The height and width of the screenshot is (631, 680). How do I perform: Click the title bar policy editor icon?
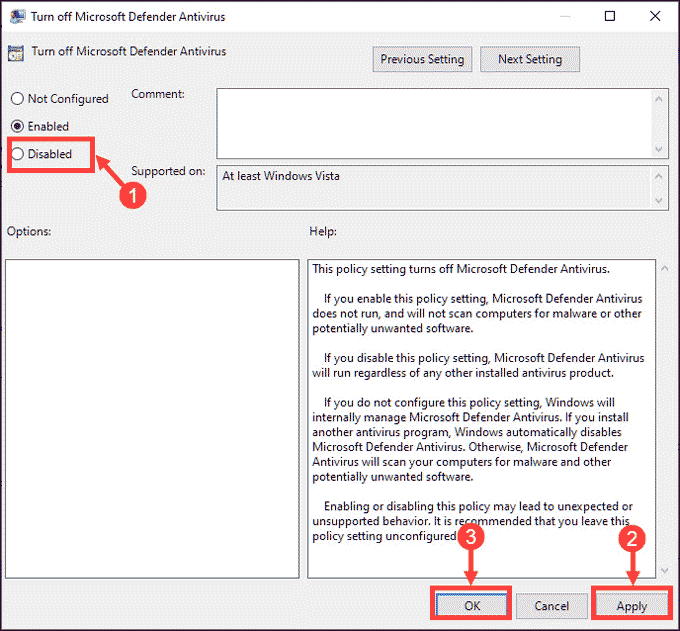tap(17, 16)
